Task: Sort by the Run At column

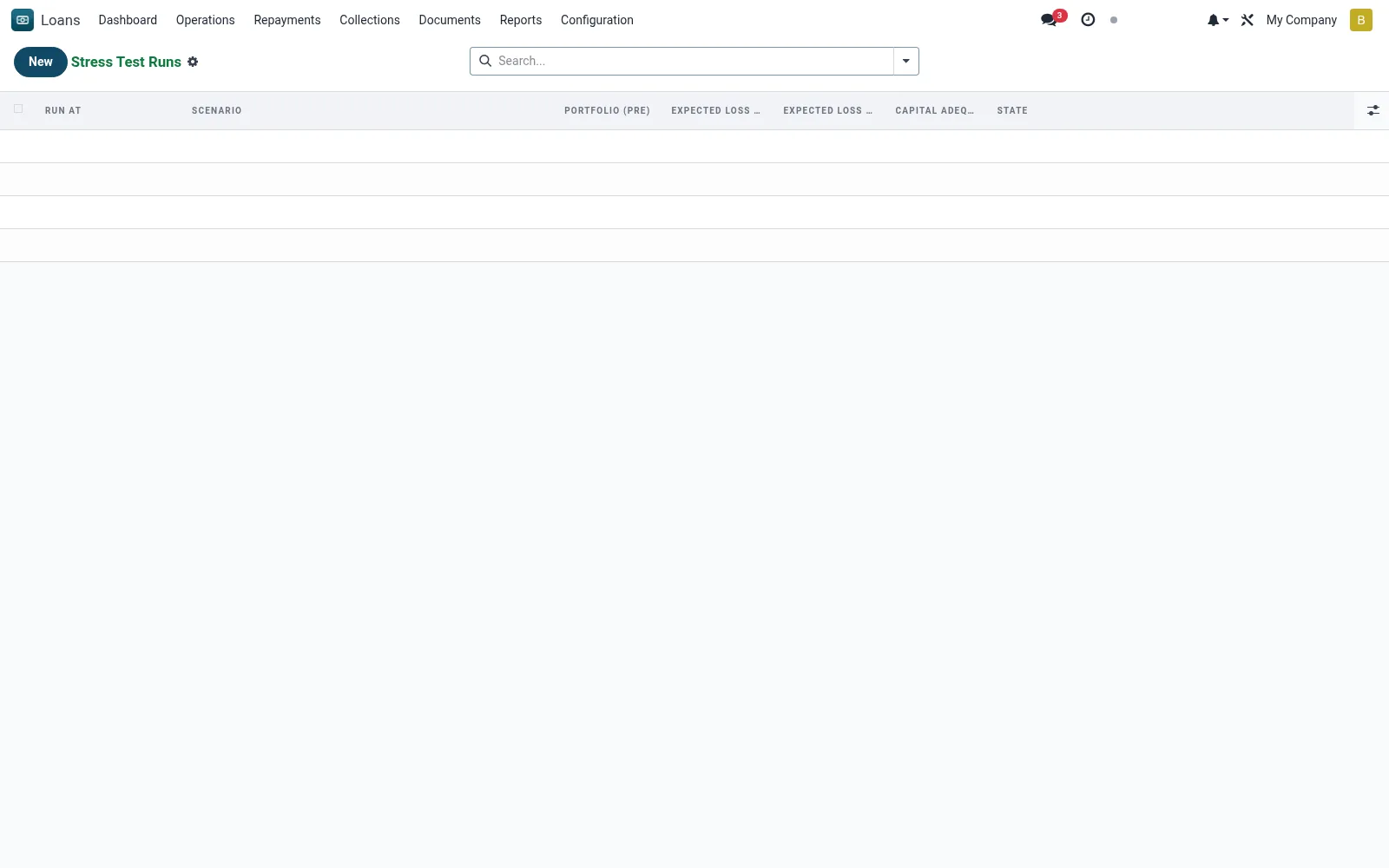Action: (x=63, y=110)
